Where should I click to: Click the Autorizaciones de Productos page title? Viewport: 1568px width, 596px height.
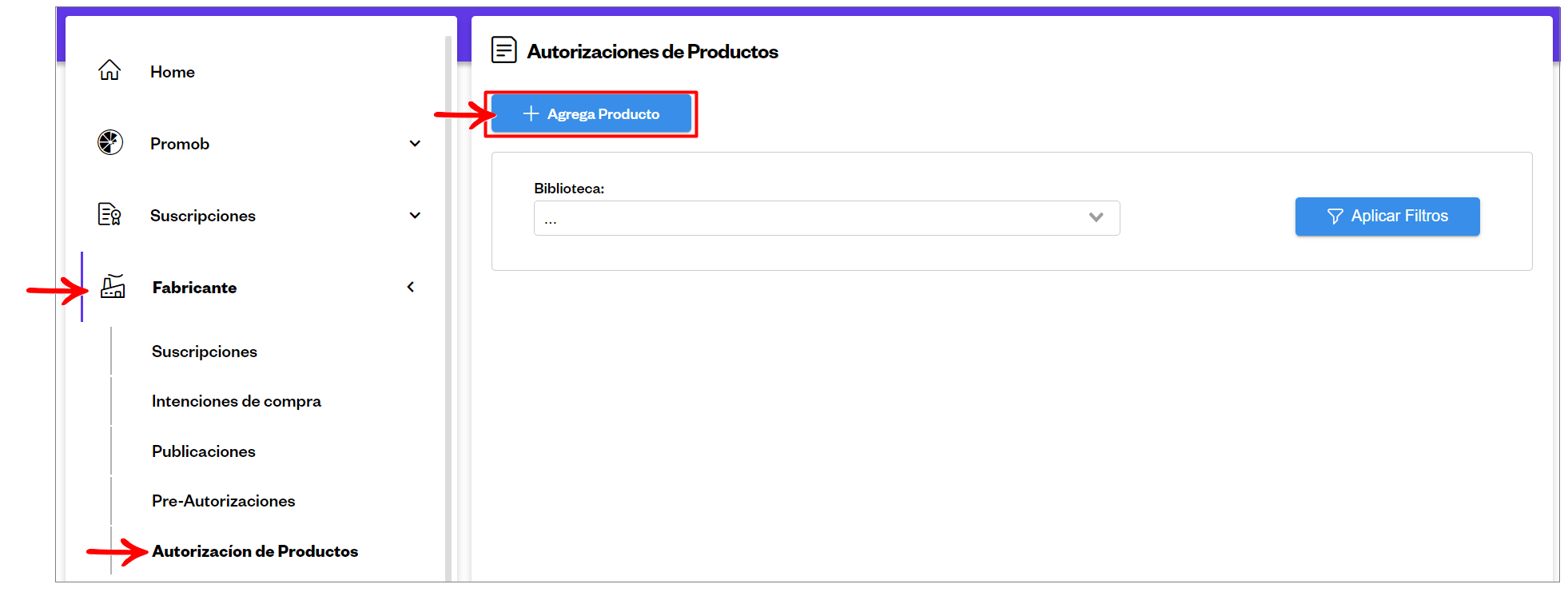pyautogui.click(x=652, y=51)
